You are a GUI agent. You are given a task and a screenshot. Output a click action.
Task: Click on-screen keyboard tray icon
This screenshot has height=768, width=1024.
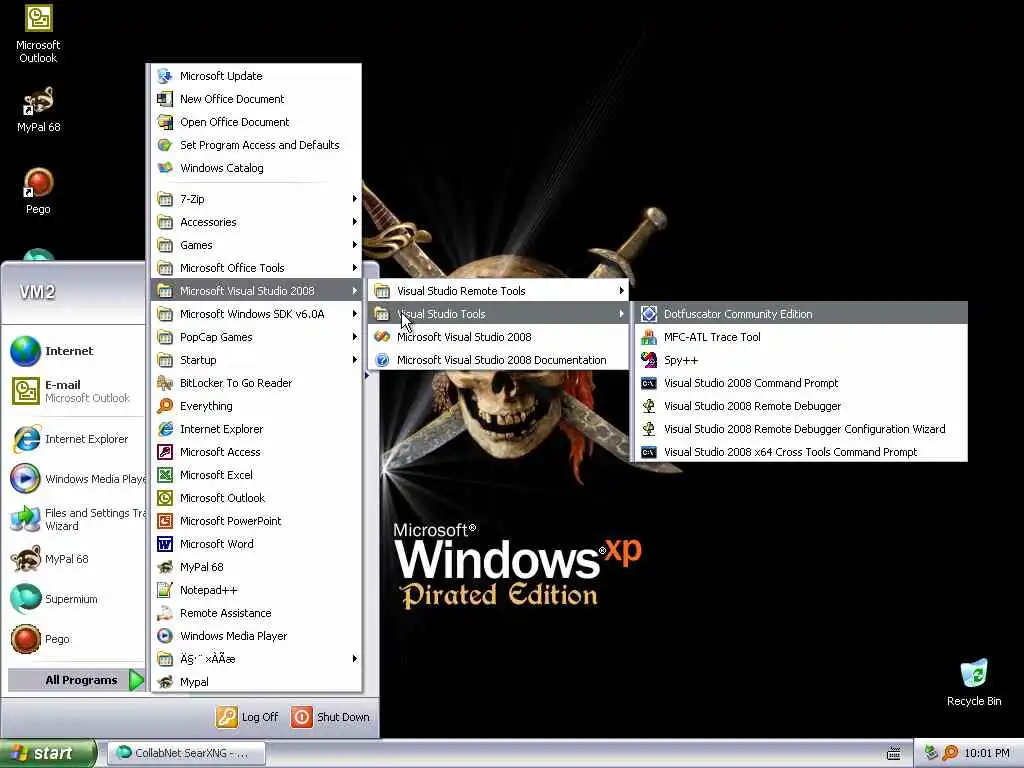coord(893,754)
